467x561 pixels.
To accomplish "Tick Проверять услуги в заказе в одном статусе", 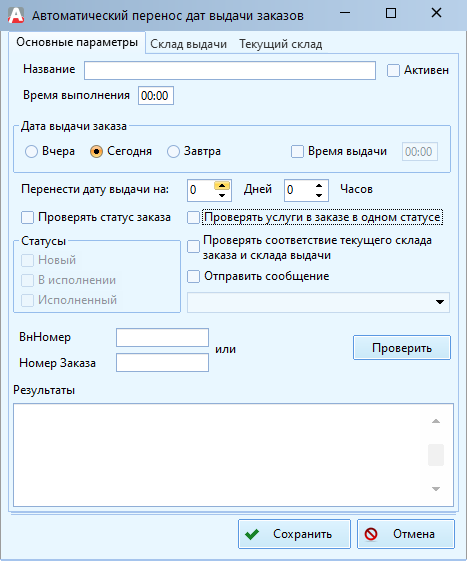I will [x=193, y=218].
